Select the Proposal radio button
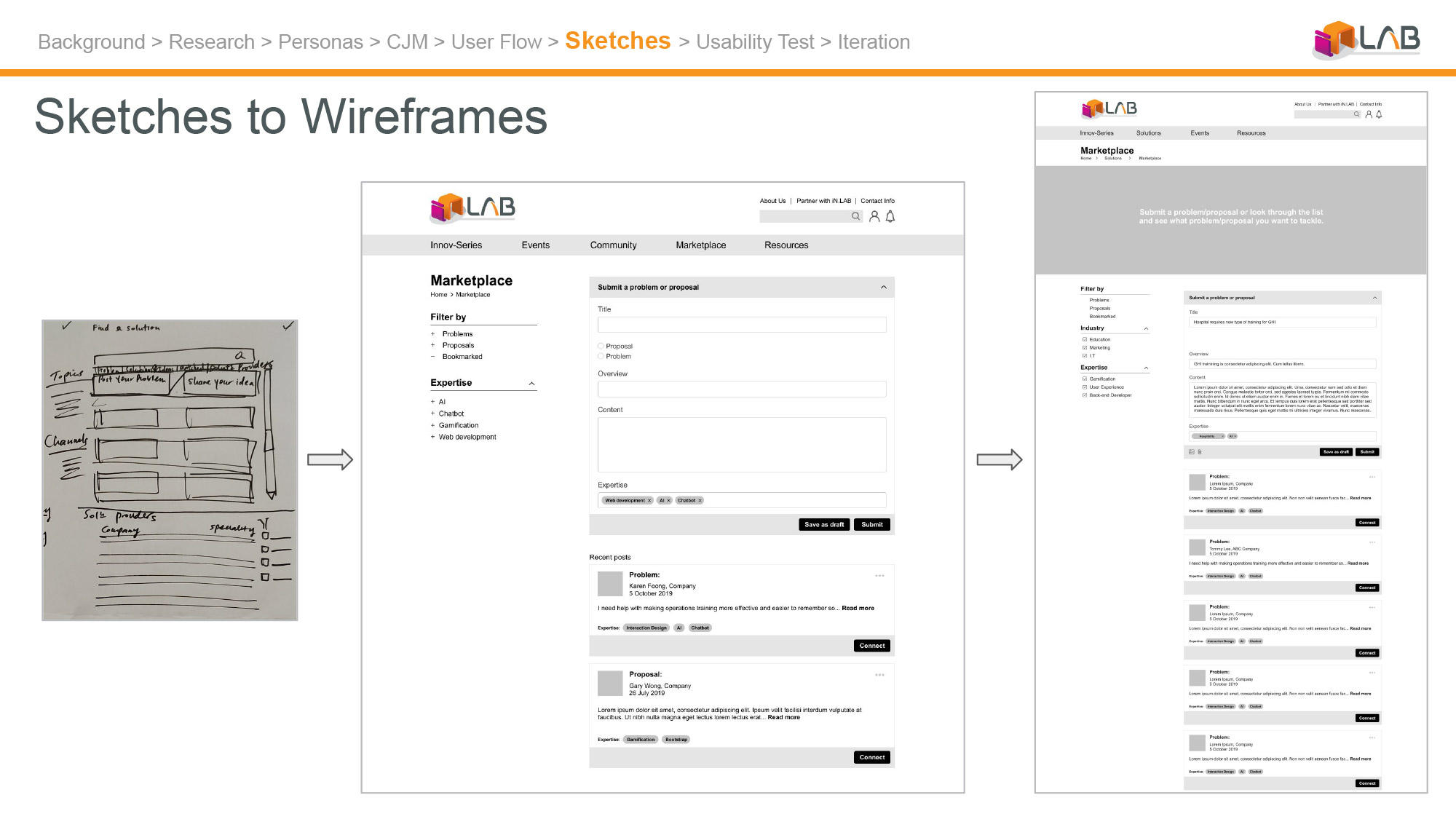Screen dimensions: 1456x819 (601, 347)
